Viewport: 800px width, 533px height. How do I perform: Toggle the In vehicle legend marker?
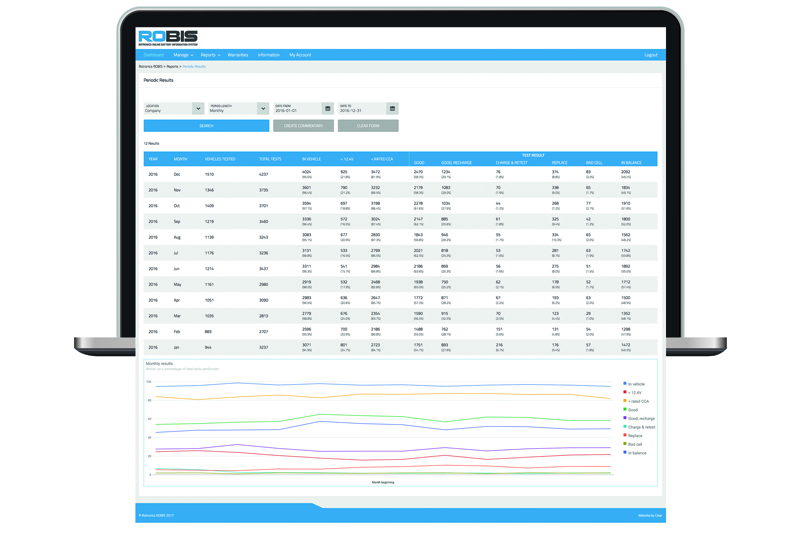coord(626,384)
